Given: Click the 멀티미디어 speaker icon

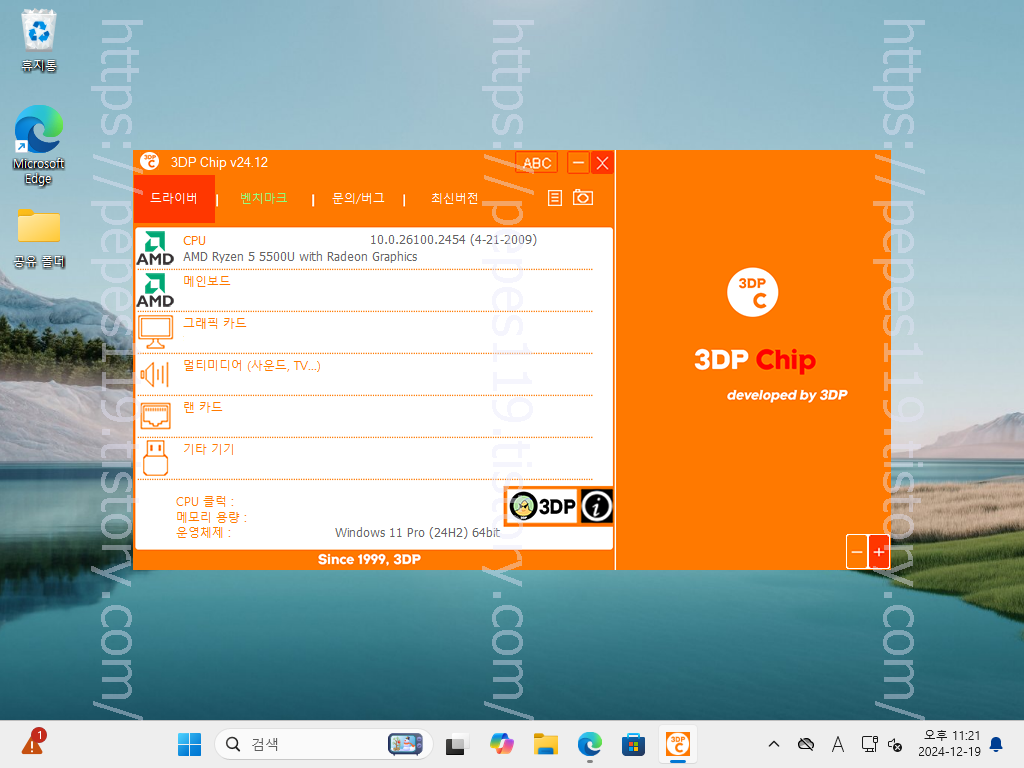Looking at the screenshot, I should tap(155, 374).
